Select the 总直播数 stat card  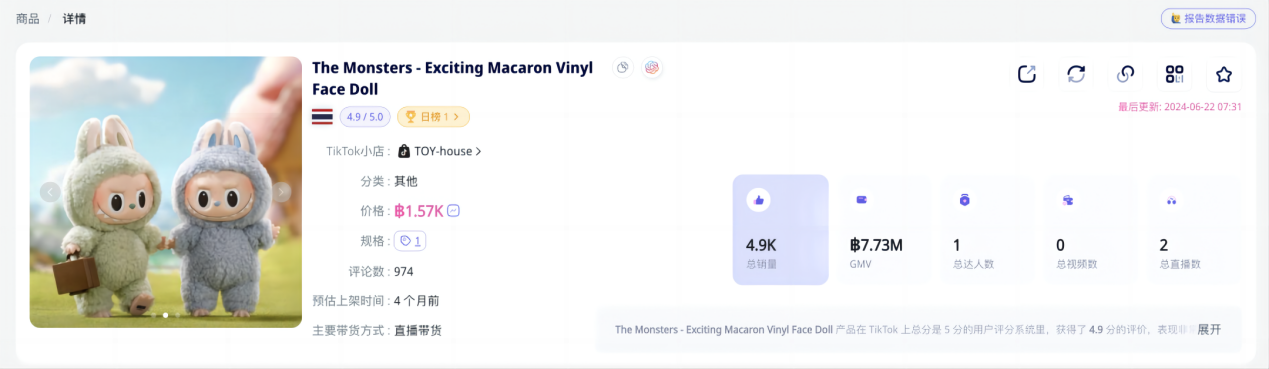pyautogui.click(x=1196, y=230)
